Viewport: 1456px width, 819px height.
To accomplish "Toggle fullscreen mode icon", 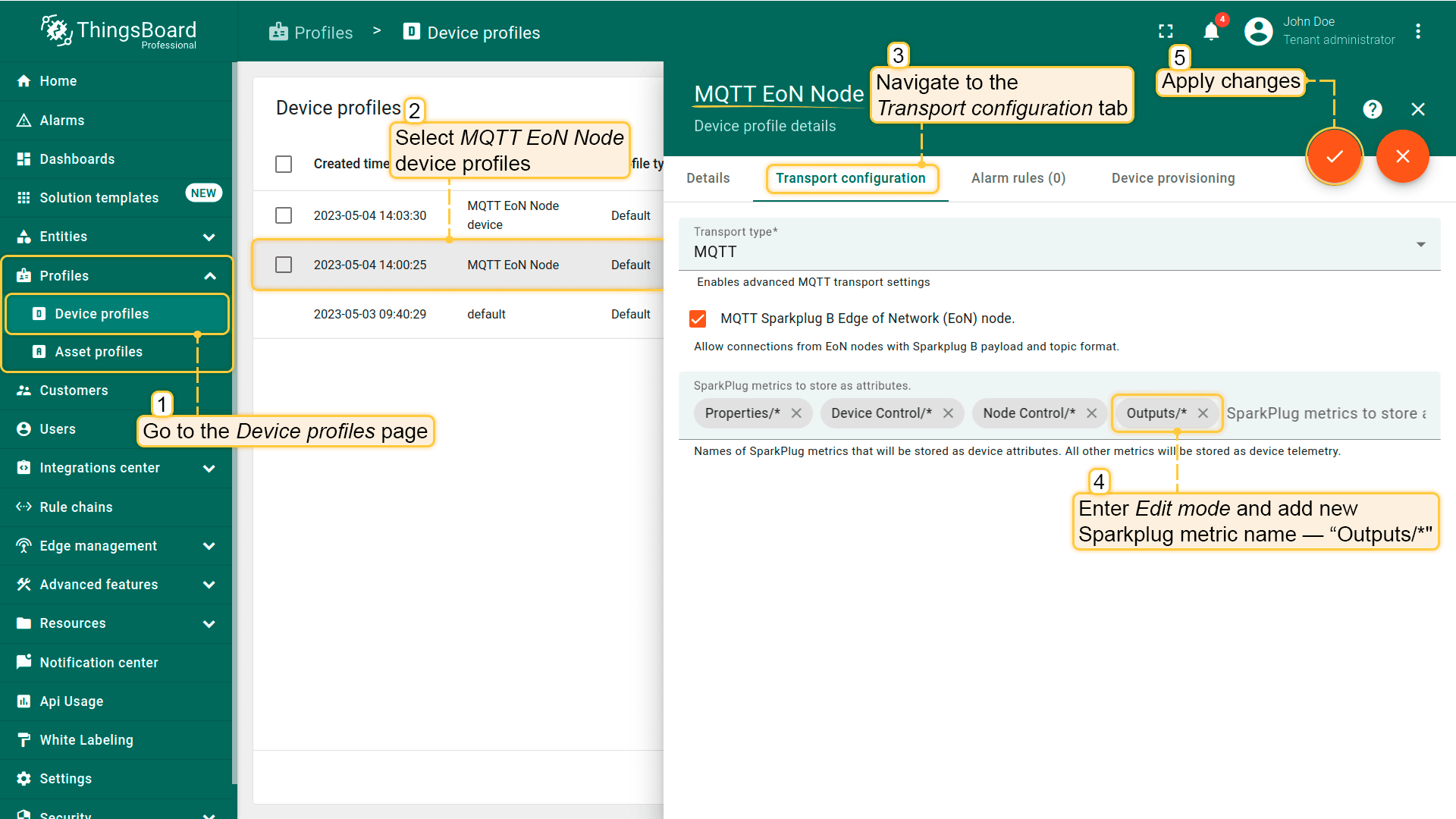I will click(1166, 32).
